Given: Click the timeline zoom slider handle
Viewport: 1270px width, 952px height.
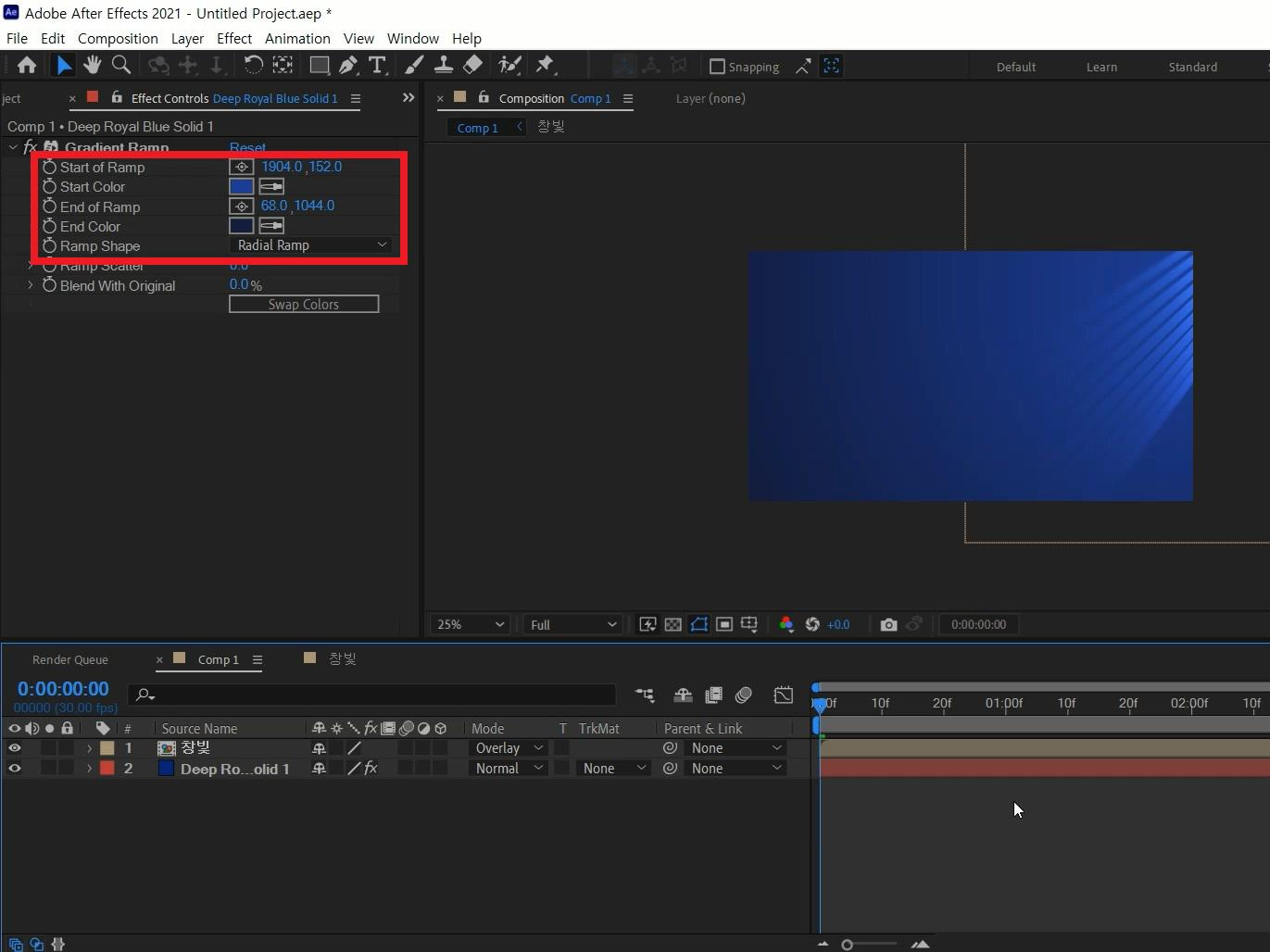Looking at the screenshot, I should 847,945.
